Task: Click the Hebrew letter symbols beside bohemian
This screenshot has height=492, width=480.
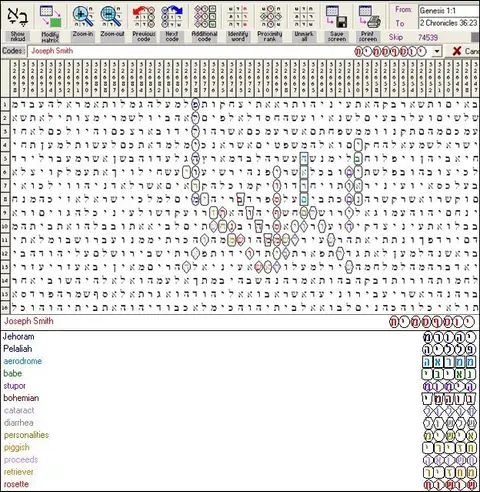Action: [x=449, y=399]
